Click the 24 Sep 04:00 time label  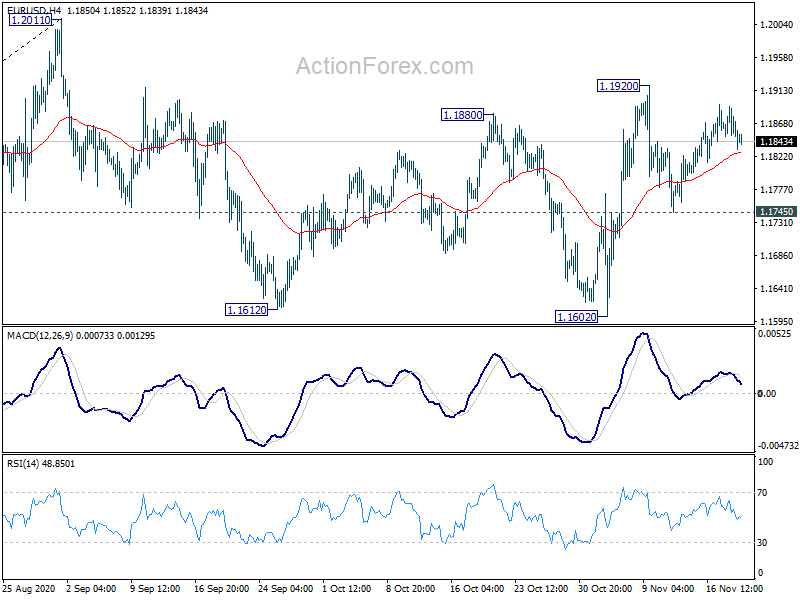(286, 589)
